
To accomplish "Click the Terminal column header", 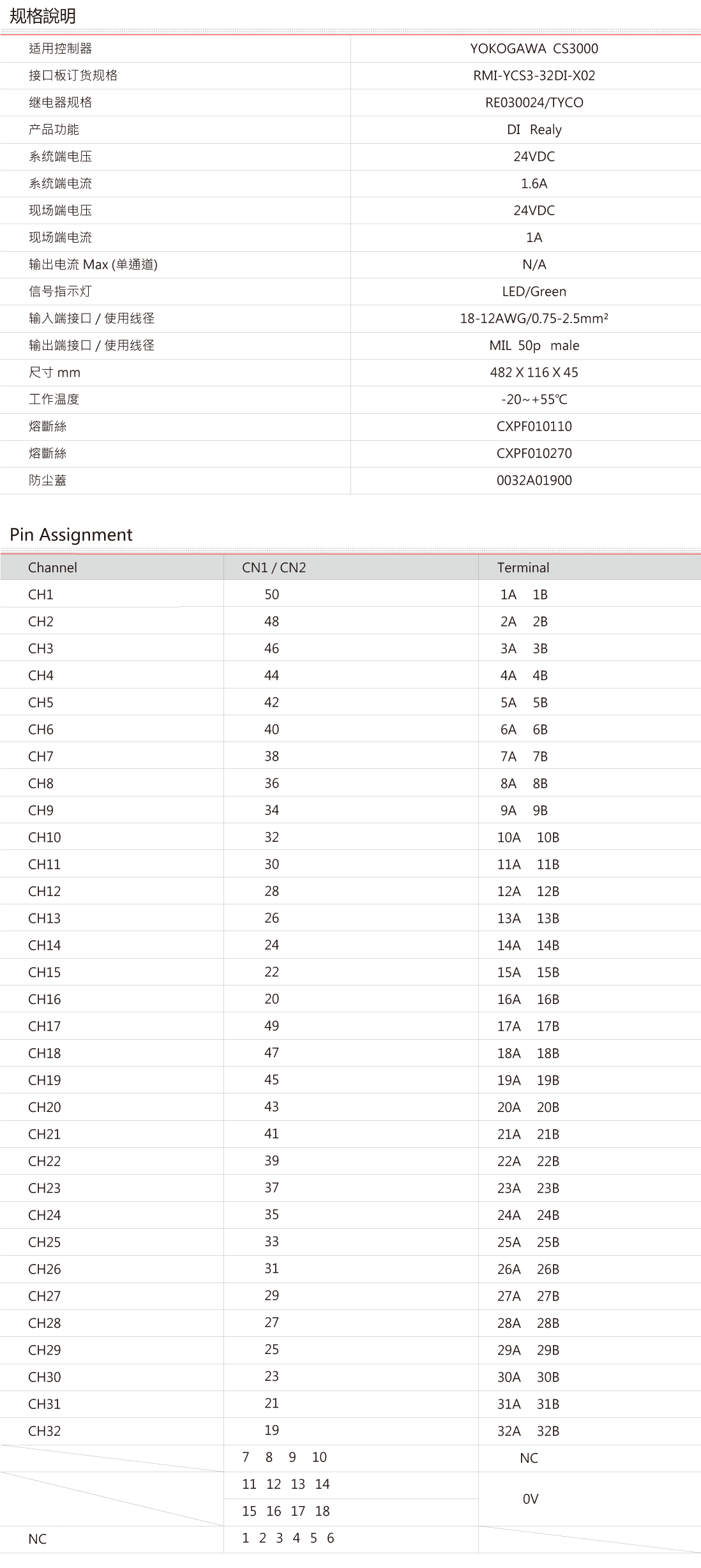I will click(x=523, y=567).
